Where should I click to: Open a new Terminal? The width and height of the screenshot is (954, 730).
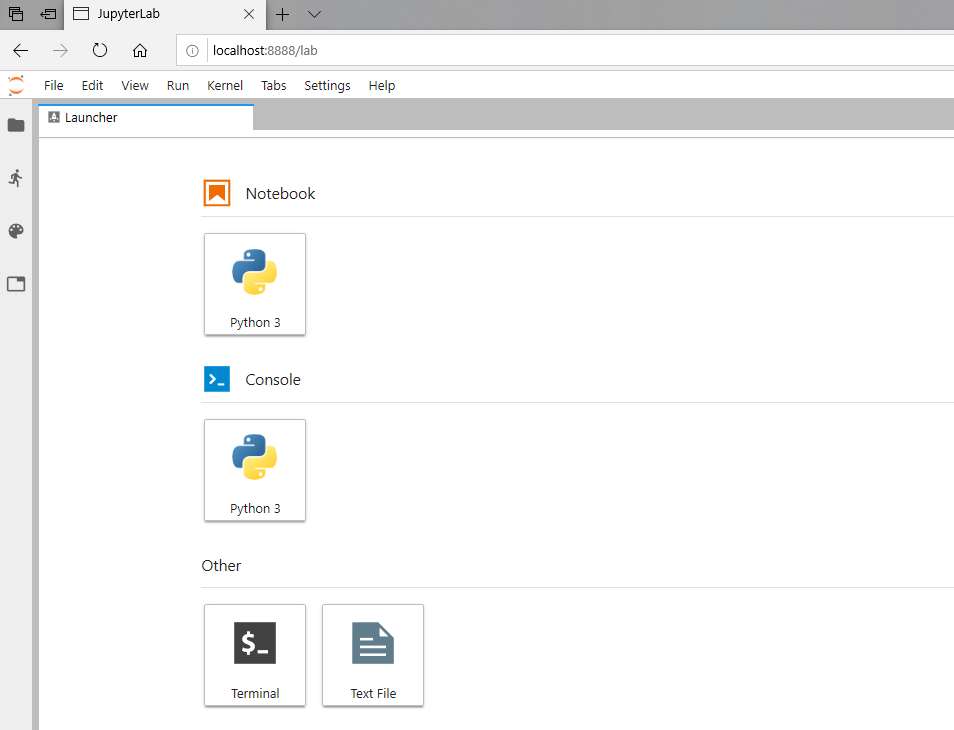[x=255, y=655]
